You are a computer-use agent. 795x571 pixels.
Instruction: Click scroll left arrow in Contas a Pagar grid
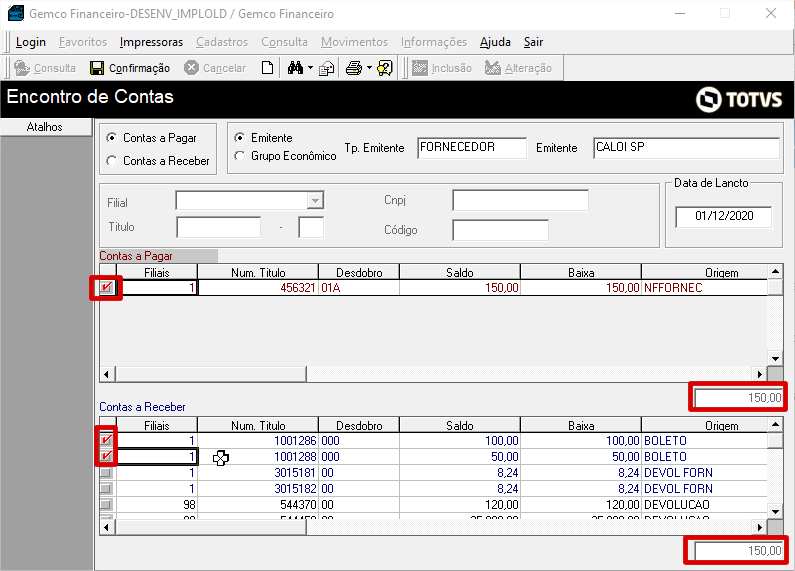(106, 374)
